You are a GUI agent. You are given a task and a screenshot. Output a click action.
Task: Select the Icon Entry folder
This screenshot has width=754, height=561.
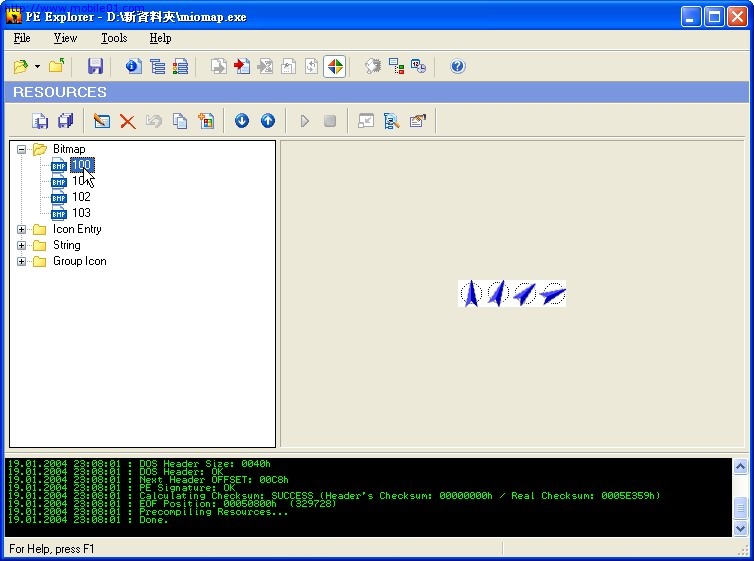click(77, 229)
